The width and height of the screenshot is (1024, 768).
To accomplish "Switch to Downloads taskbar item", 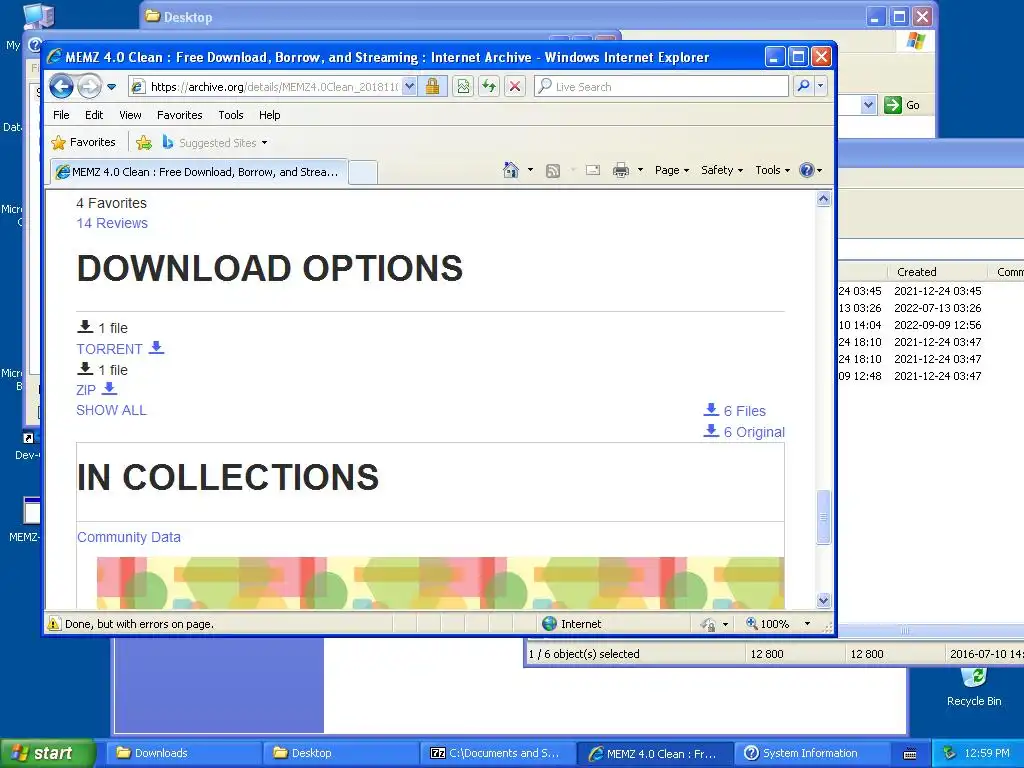I will click(184, 753).
